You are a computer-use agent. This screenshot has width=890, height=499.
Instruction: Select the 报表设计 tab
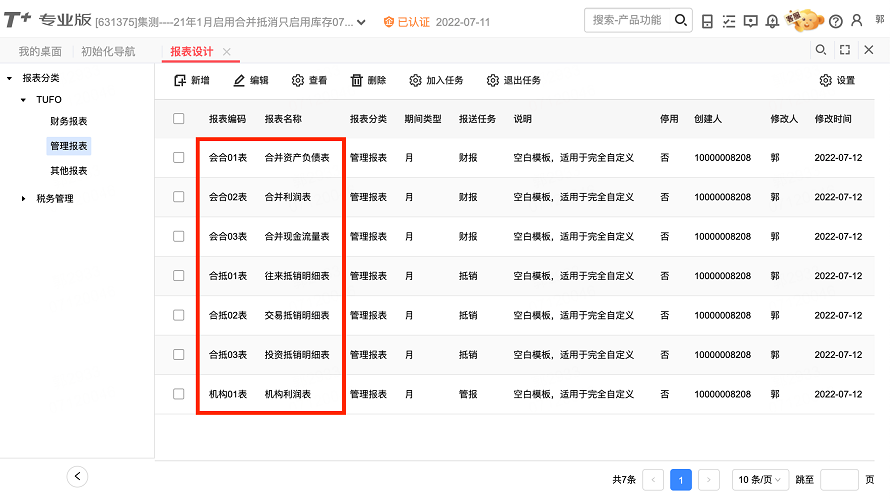coord(192,52)
